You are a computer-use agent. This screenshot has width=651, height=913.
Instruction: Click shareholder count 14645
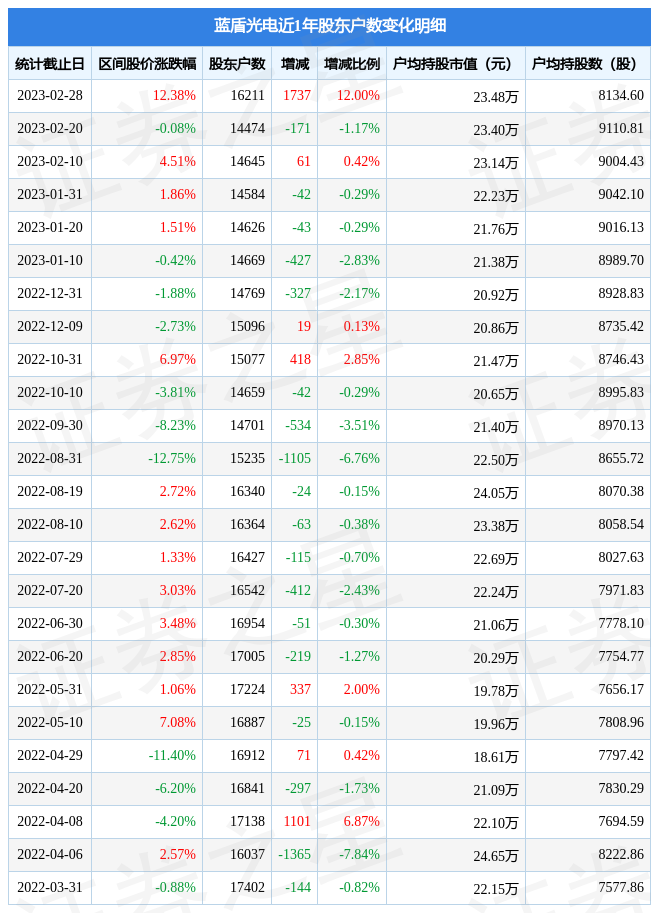(247, 161)
